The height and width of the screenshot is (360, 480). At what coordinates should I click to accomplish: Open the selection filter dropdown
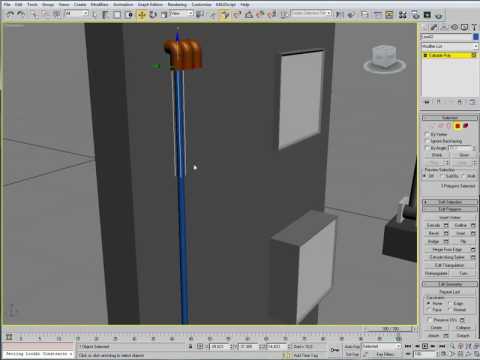click(76, 13)
